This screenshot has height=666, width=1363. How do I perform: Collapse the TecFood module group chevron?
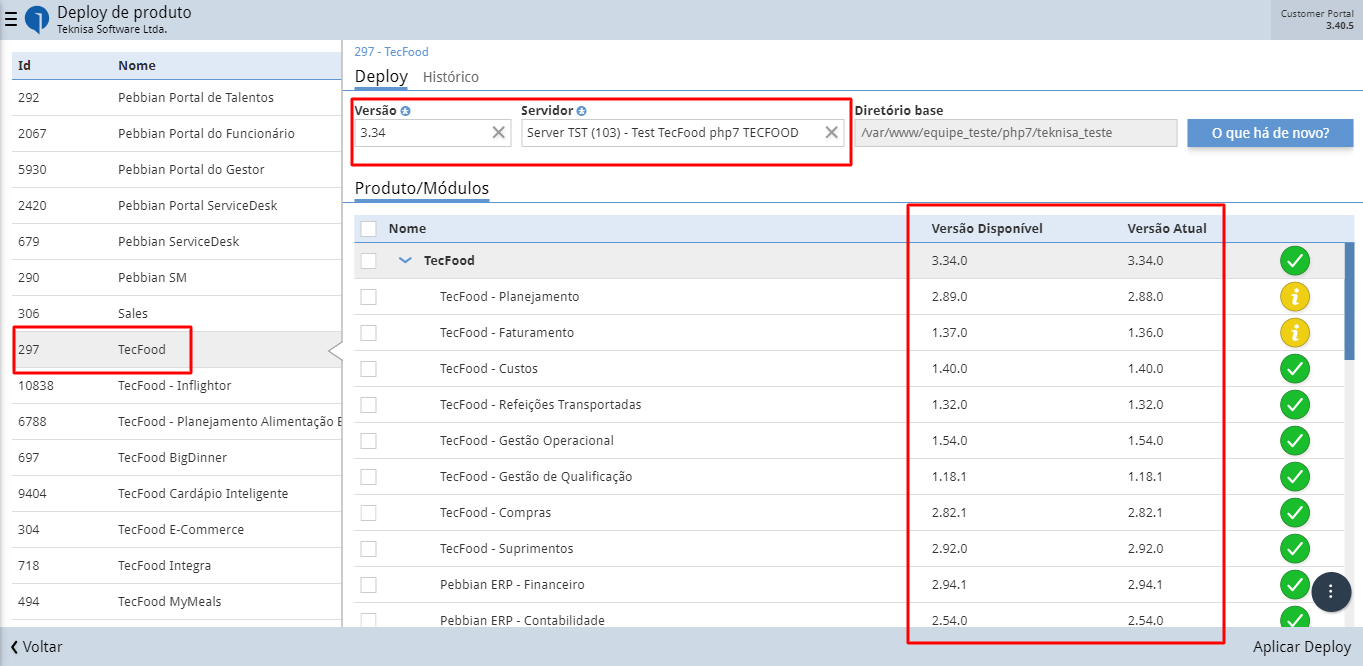pyautogui.click(x=405, y=260)
